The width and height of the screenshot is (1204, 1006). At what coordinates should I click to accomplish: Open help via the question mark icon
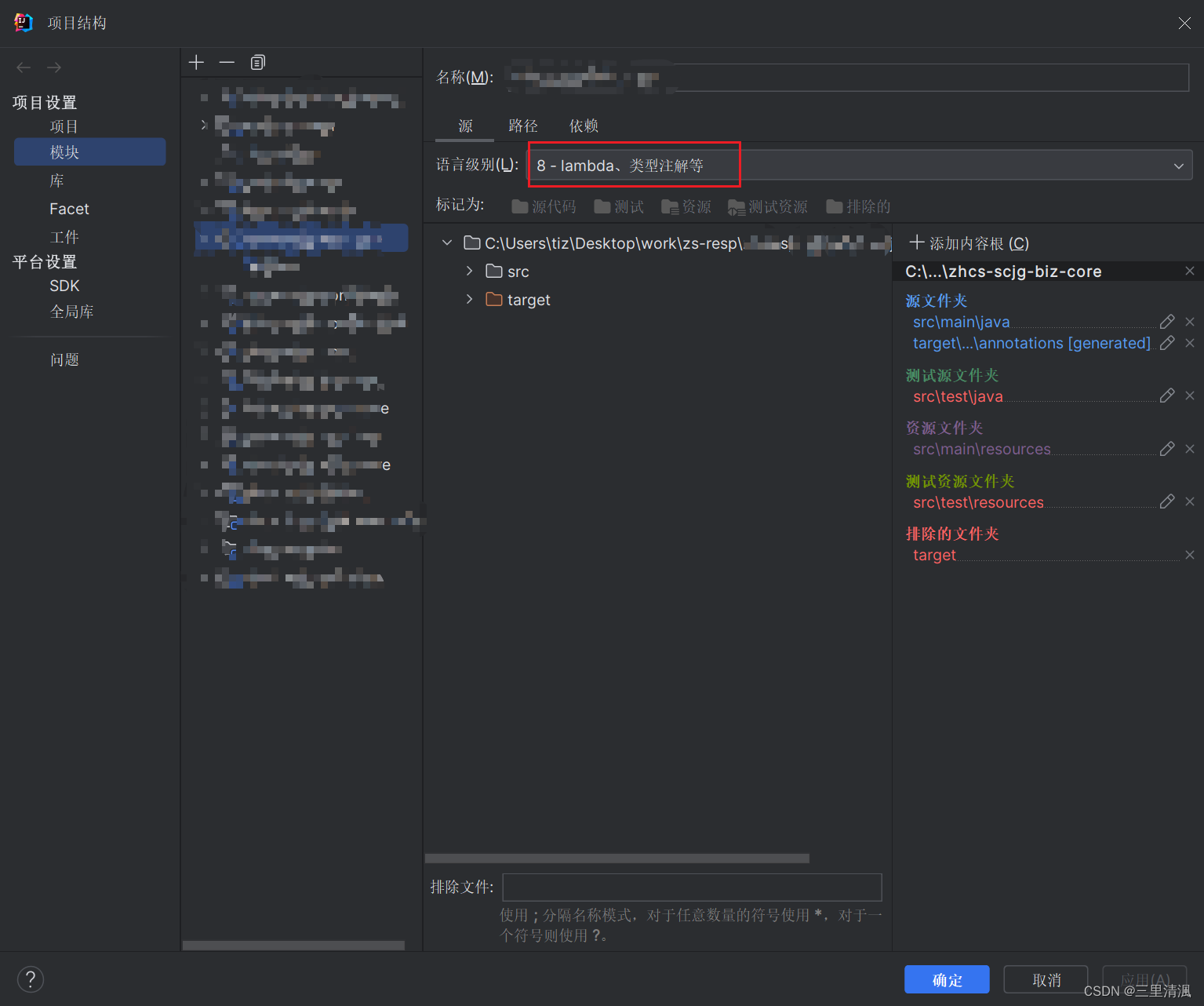coord(31,979)
